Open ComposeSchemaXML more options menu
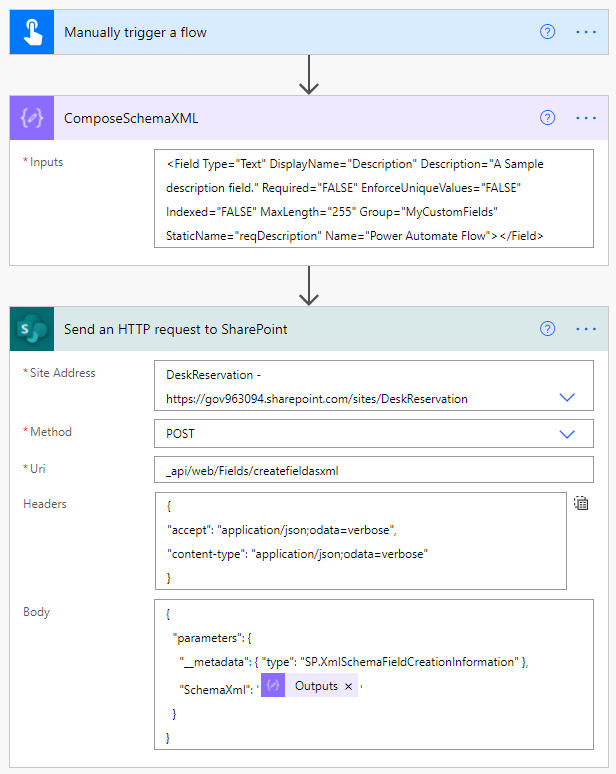The width and height of the screenshot is (616, 774). (586, 118)
